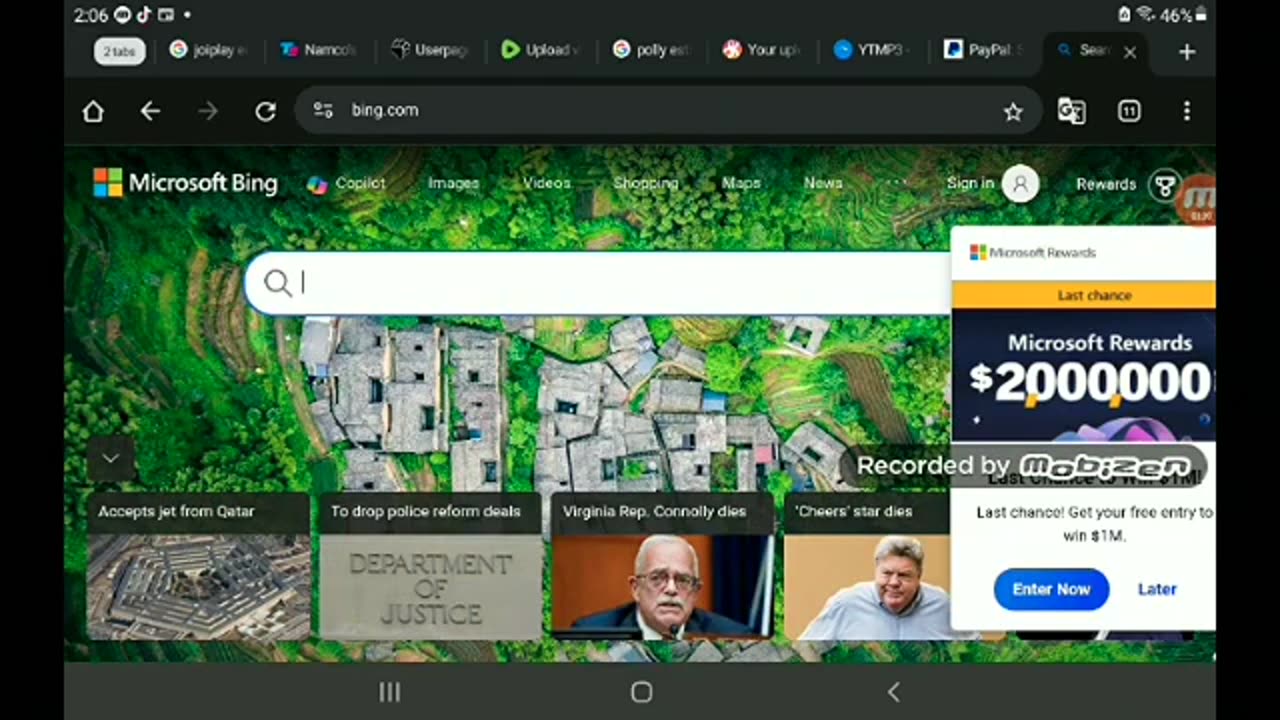Viewport: 1280px width, 720px height.
Task: Switch to the YTMP3 tab
Action: [x=872, y=50]
